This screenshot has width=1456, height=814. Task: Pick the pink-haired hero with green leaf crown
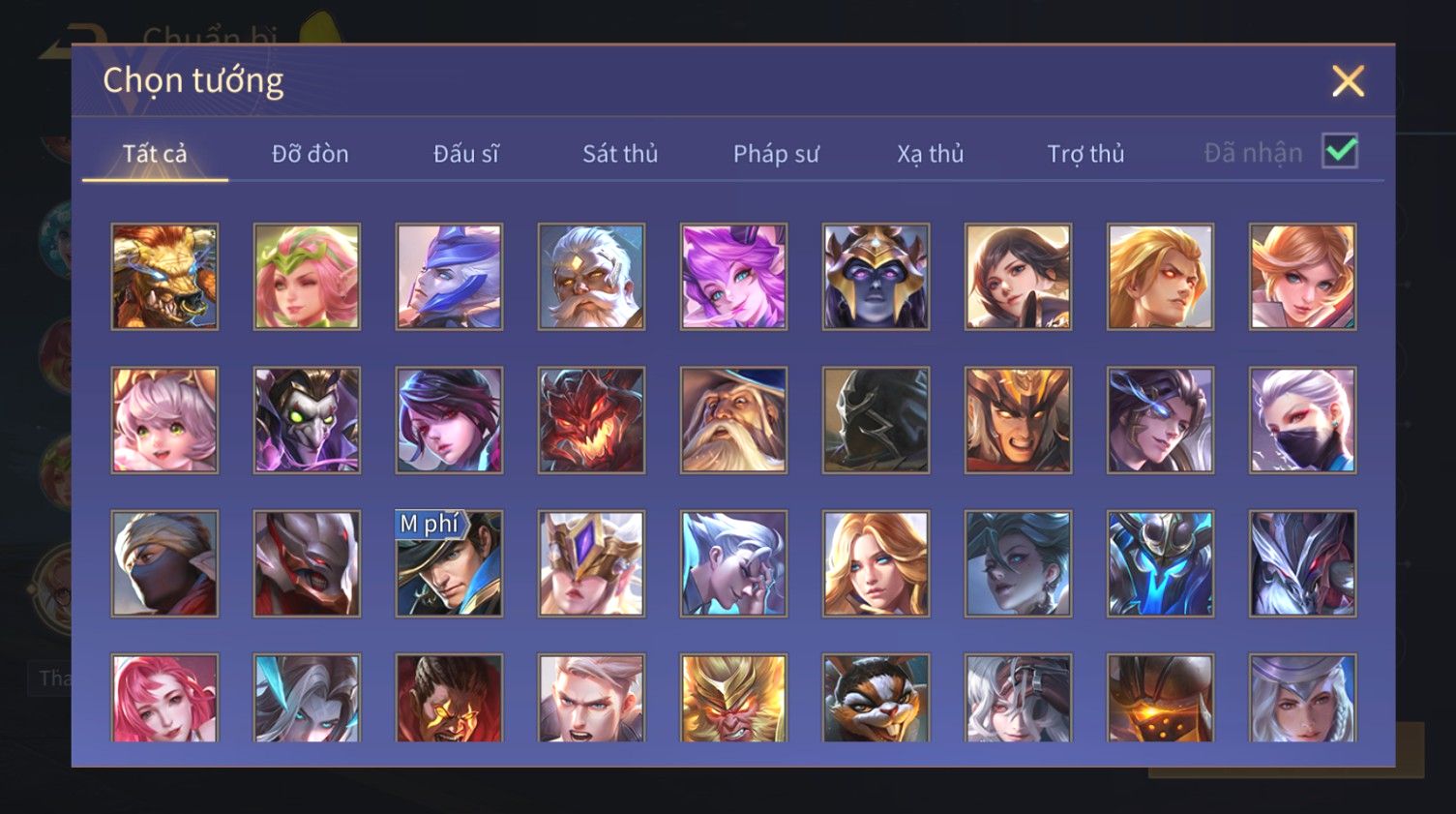coord(307,277)
